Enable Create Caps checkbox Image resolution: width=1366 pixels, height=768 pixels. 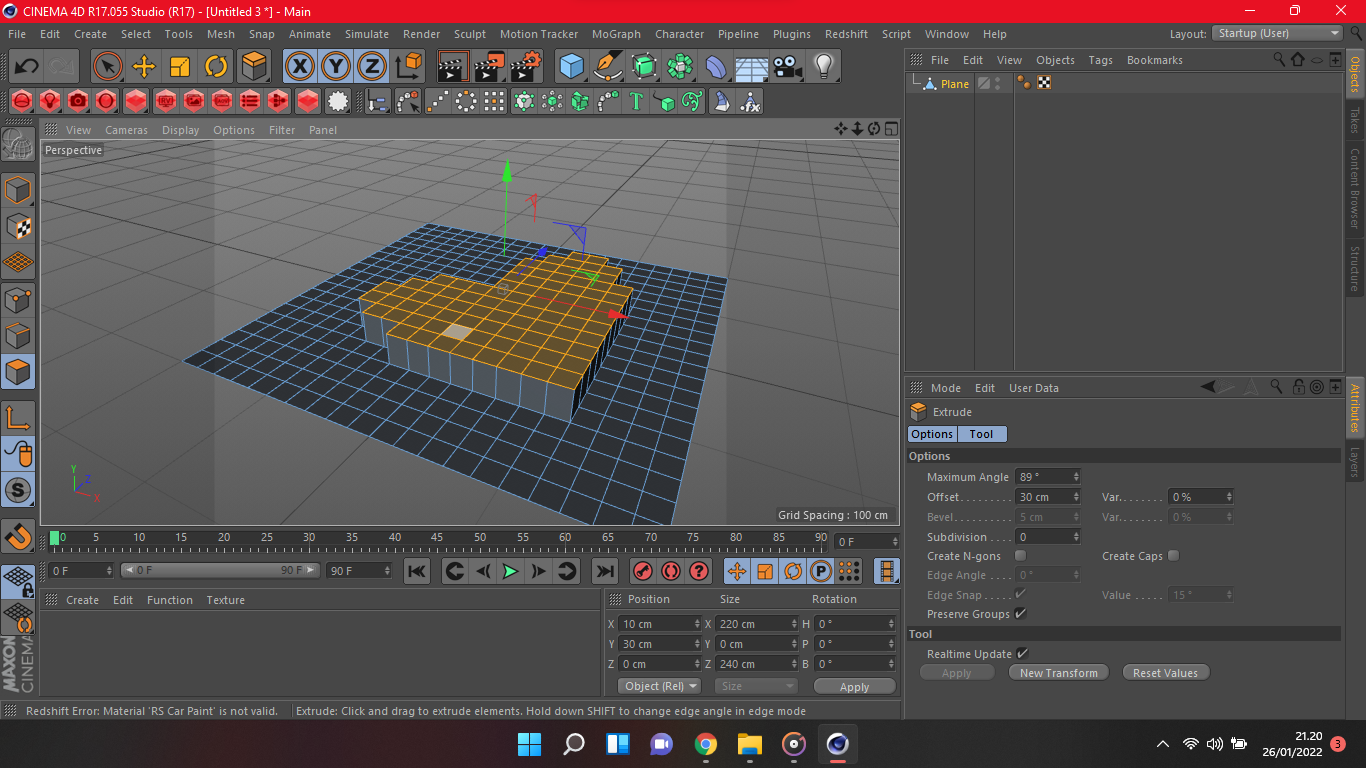coord(1174,556)
